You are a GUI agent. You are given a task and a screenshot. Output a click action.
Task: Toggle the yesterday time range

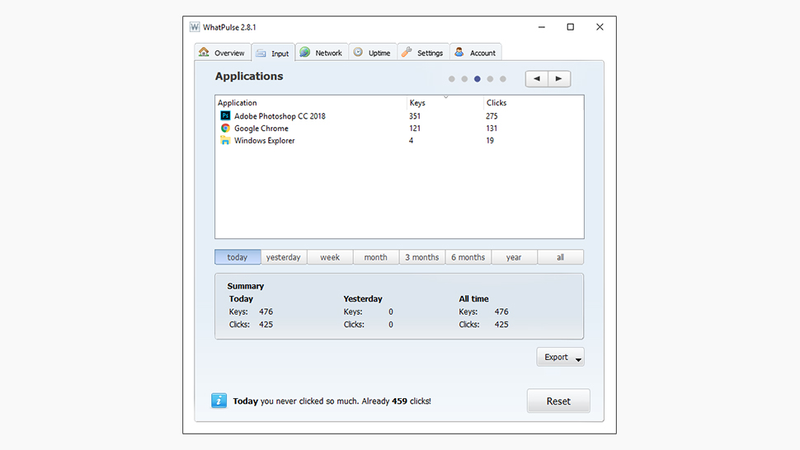pyautogui.click(x=284, y=257)
